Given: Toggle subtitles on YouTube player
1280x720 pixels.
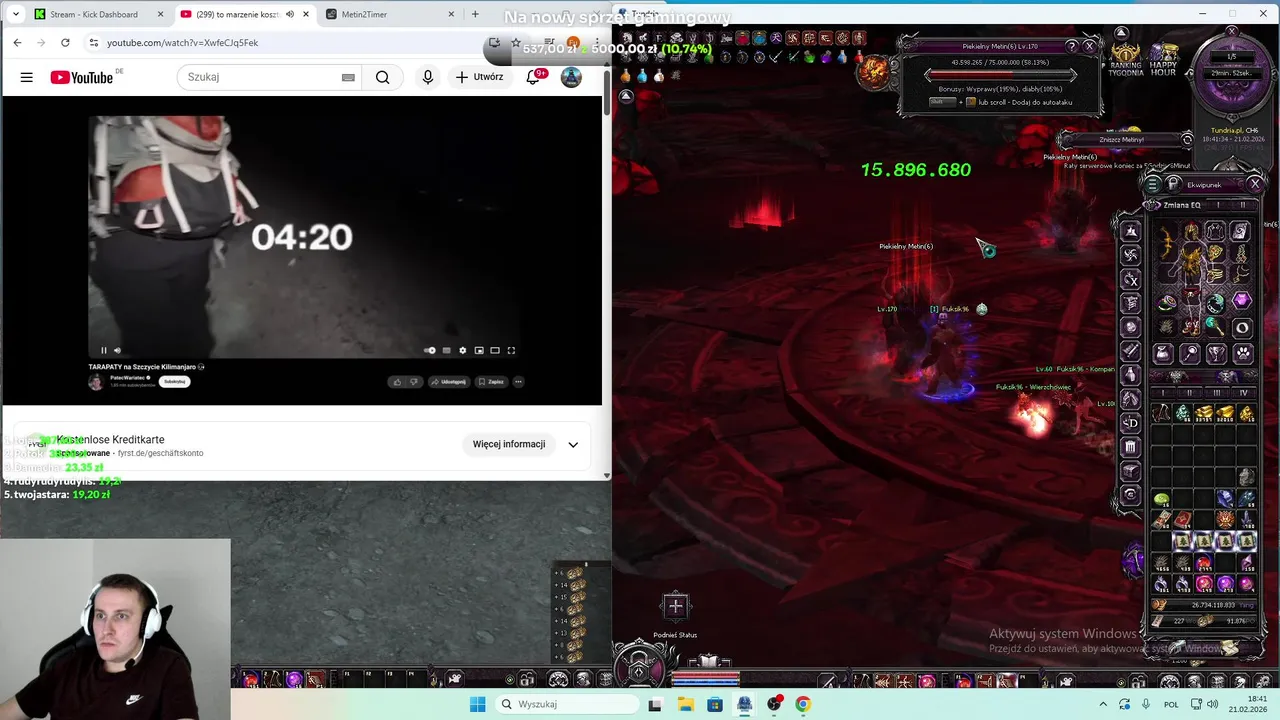Looking at the screenshot, I should tap(446, 350).
